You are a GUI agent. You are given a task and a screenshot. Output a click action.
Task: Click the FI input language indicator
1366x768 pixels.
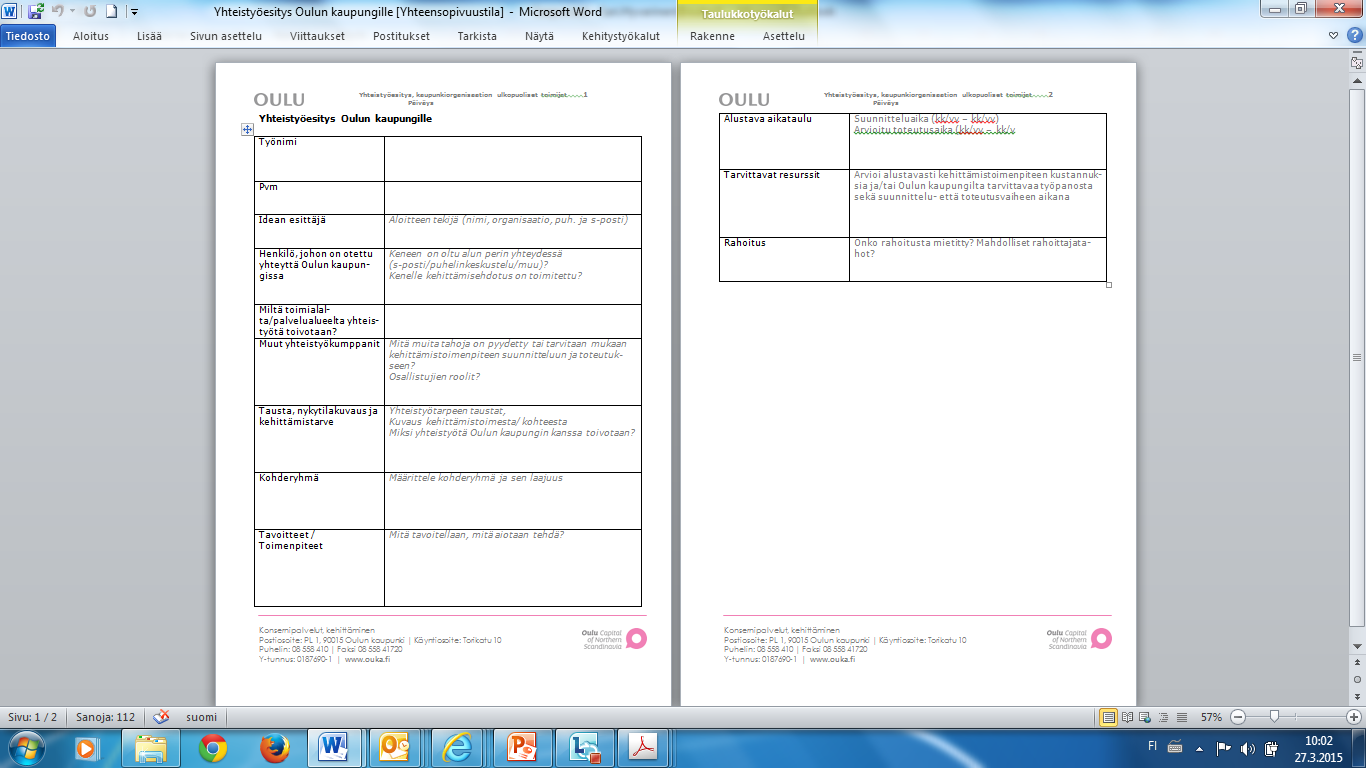pos(1153,747)
